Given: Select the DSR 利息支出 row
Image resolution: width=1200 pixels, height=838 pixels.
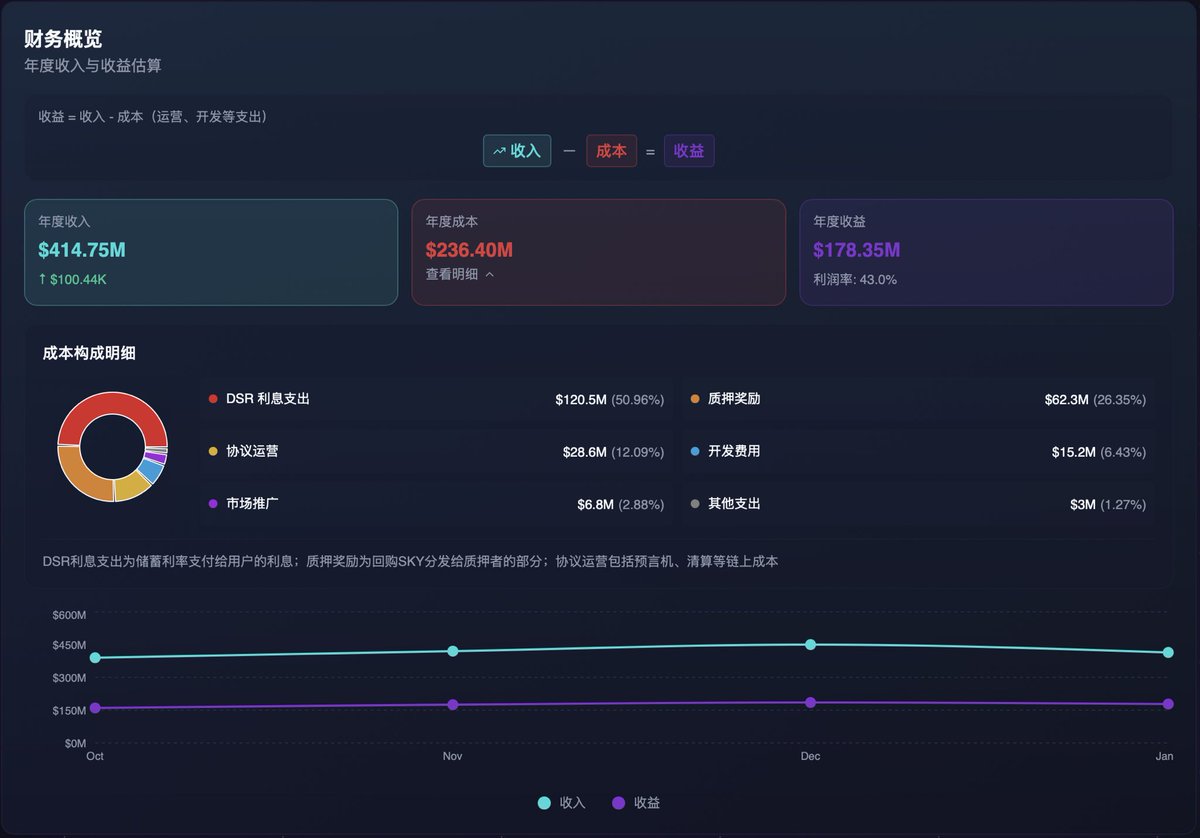Looking at the screenshot, I should pyautogui.click(x=436, y=399).
